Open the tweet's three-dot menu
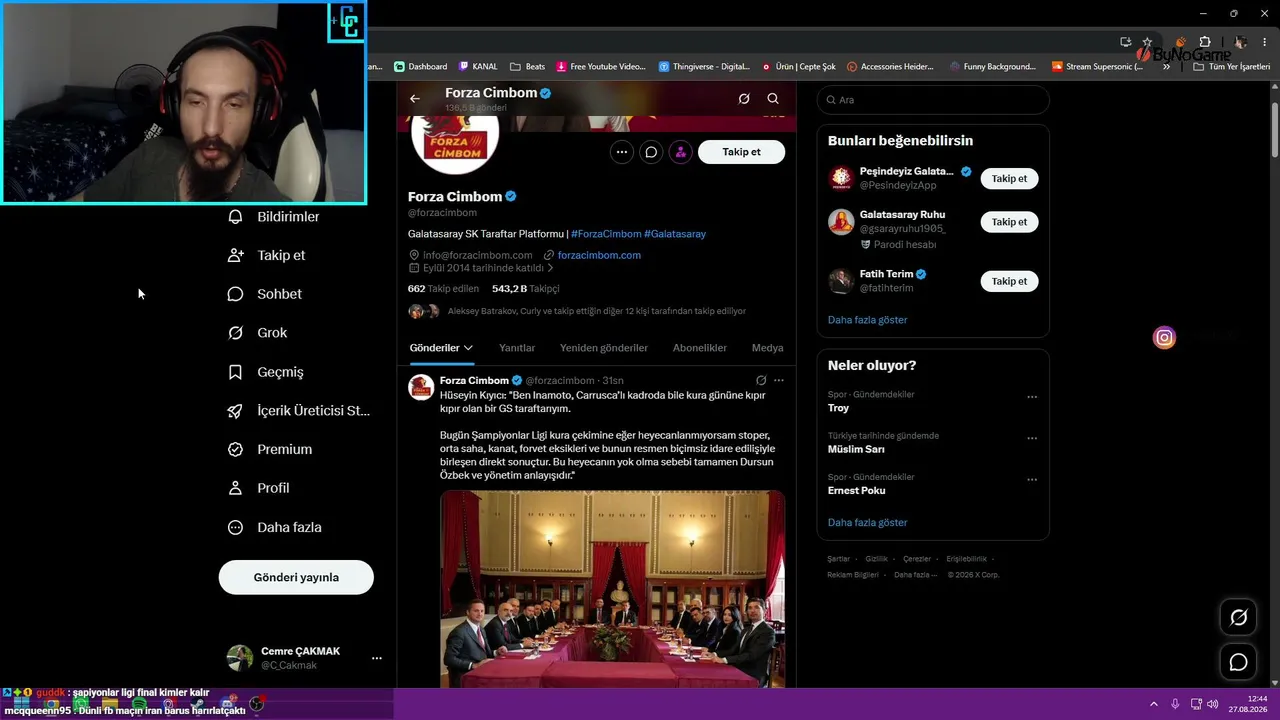The height and width of the screenshot is (720, 1280). [x=779, y=380]
